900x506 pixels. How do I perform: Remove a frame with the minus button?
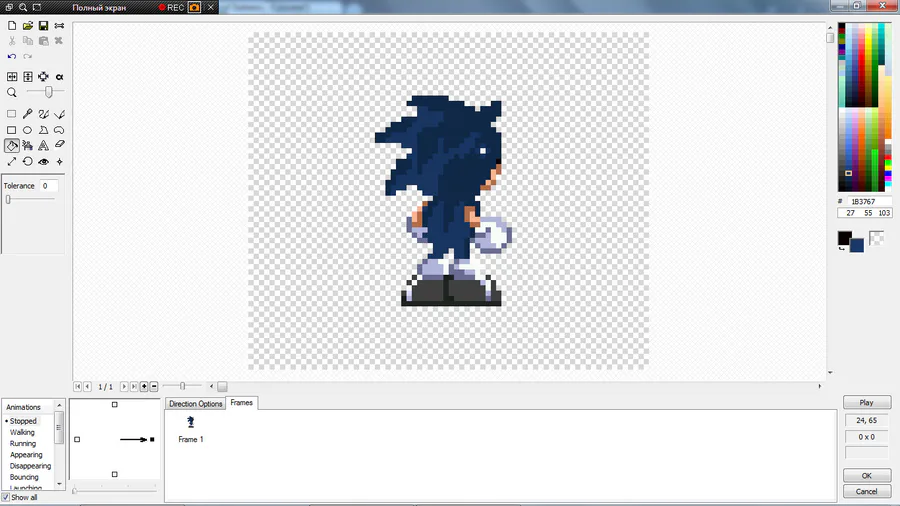(154, 387)
